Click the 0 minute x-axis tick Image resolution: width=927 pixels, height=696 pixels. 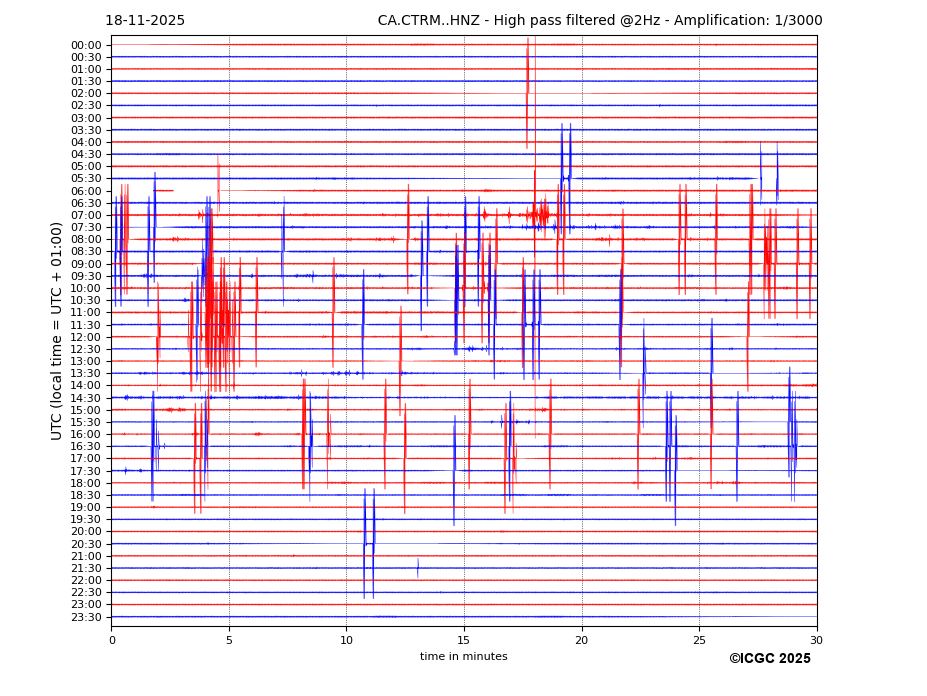point(112,640)
